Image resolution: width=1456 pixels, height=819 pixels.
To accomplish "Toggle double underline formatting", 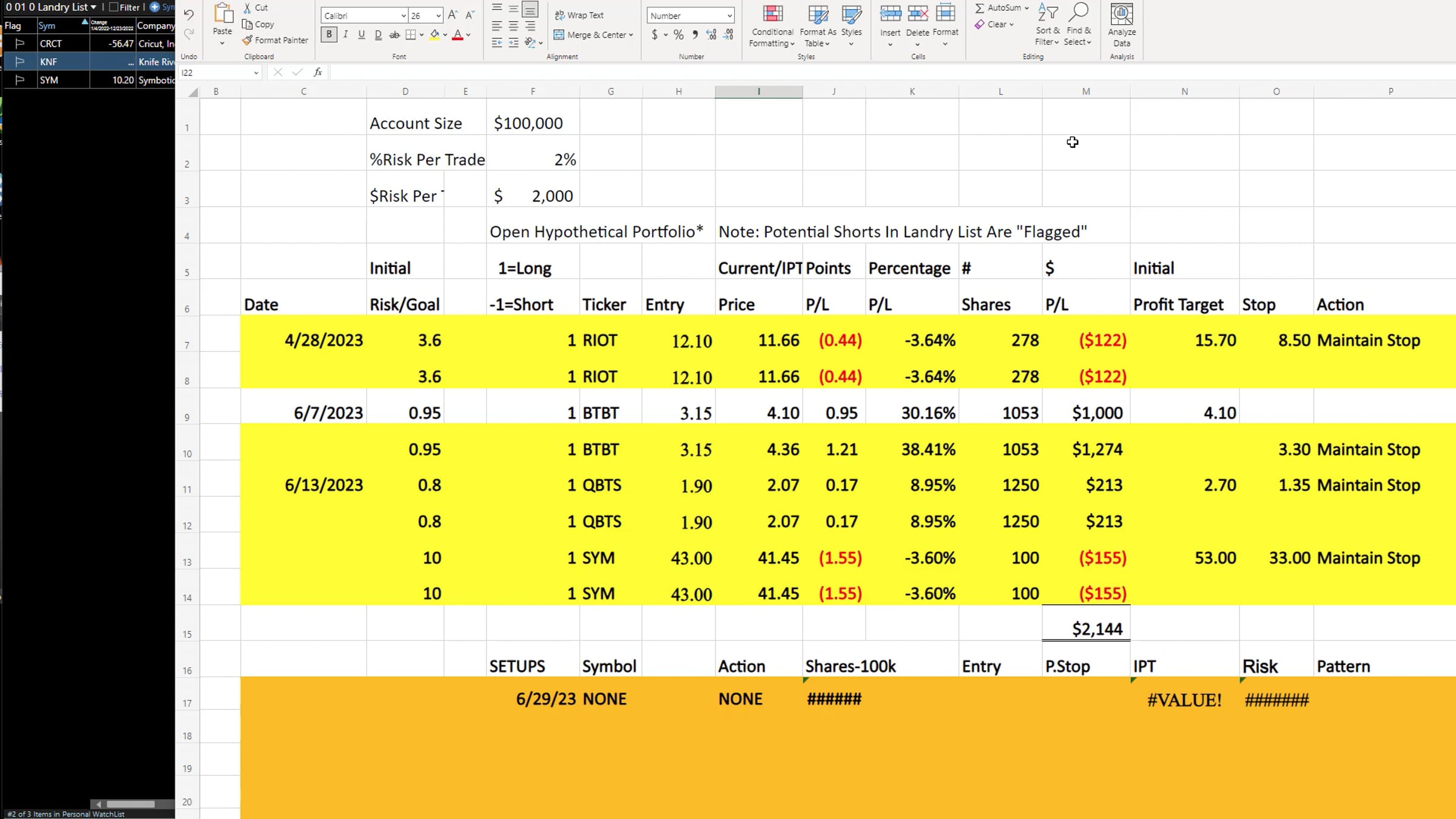I will (378, 35).
